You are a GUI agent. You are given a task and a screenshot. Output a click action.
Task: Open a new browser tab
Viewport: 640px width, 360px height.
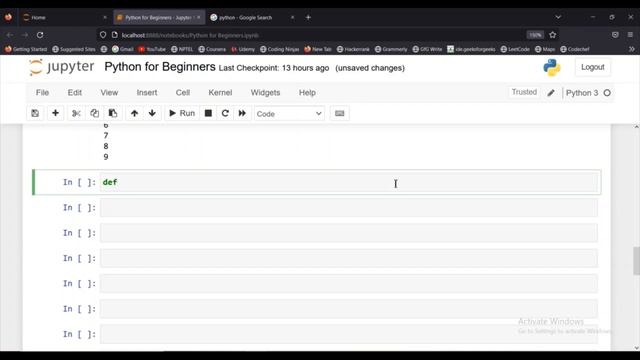click(x=308, y=18)
